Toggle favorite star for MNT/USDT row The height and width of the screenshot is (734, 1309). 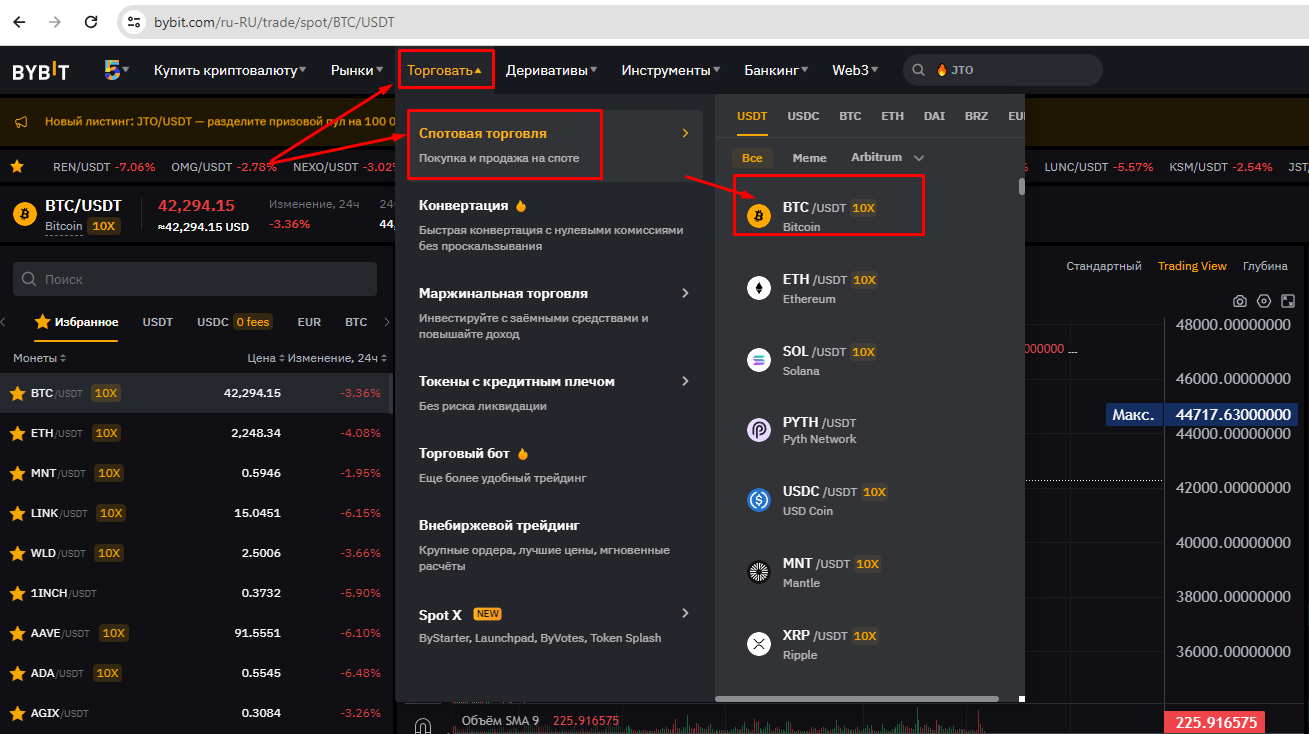17,473
